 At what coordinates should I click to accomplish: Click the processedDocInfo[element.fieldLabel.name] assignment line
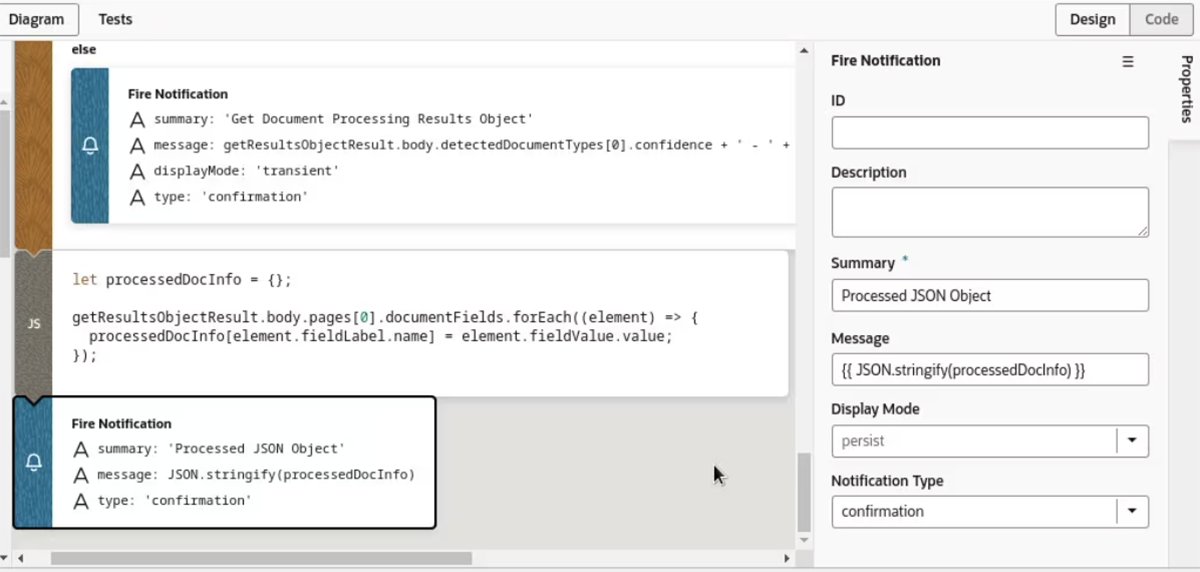tap(381, 337)
